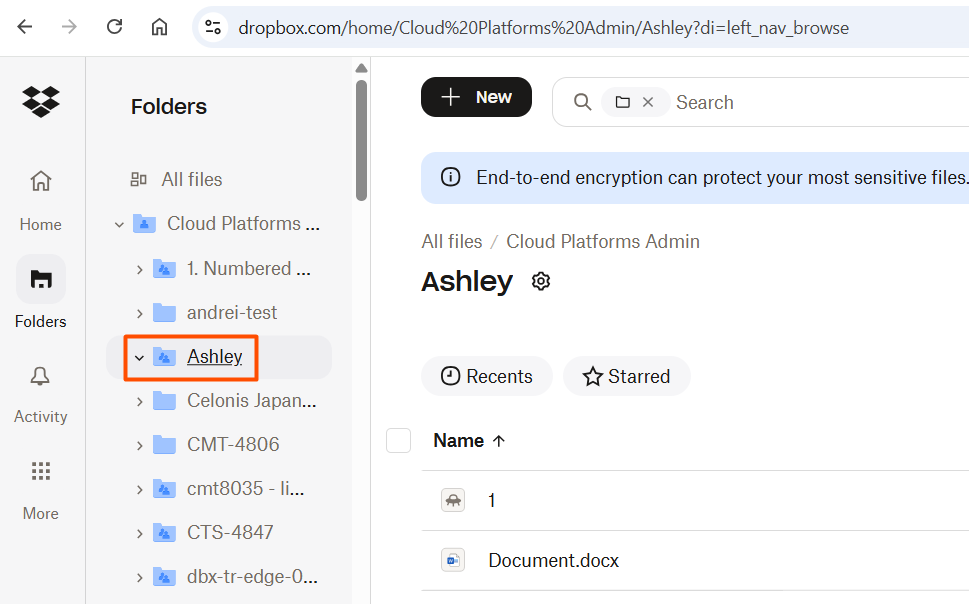Screen dimensions: 969x604
Task: Expand the 1. Numbered folder chevron
Action: [139, 270]
